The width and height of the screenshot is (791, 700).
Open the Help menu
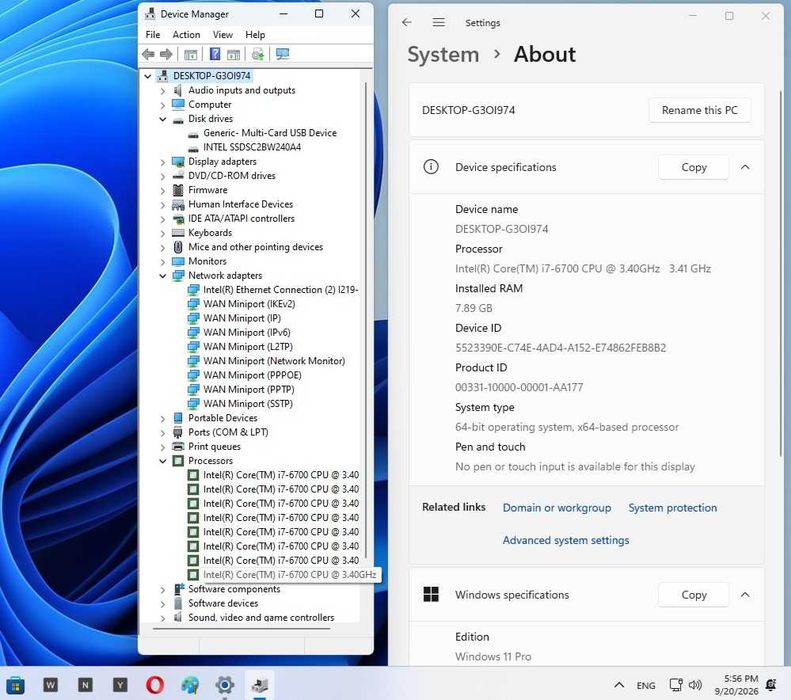pos(255,34)
